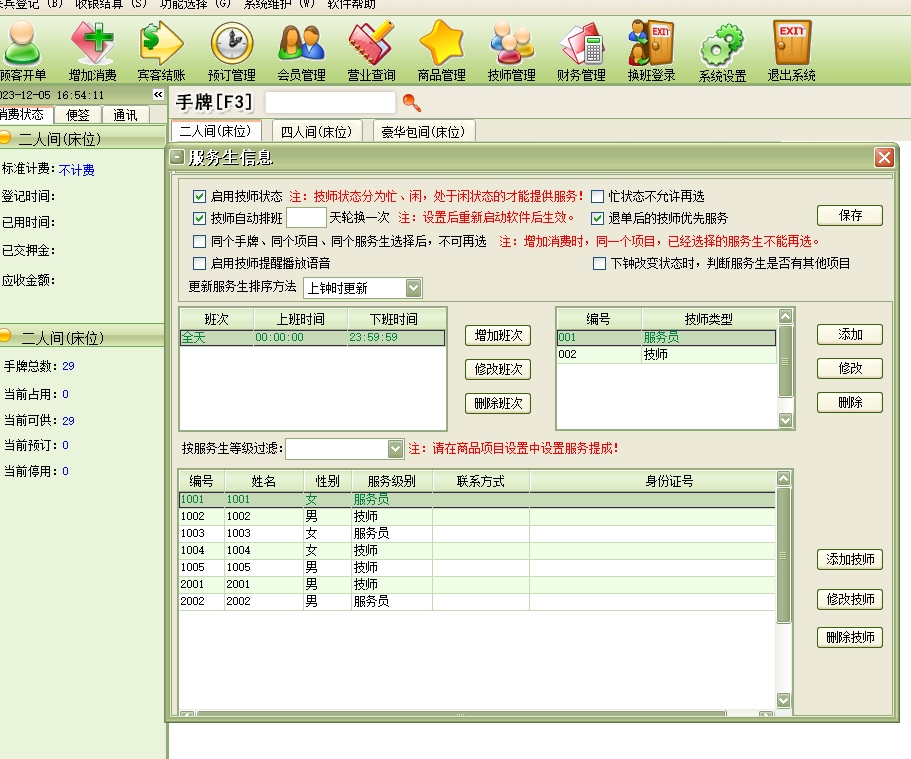Enable 忙状态不允许再选 checkbox
This screenshot has height=759, width=911.
[x=598, y=197]
